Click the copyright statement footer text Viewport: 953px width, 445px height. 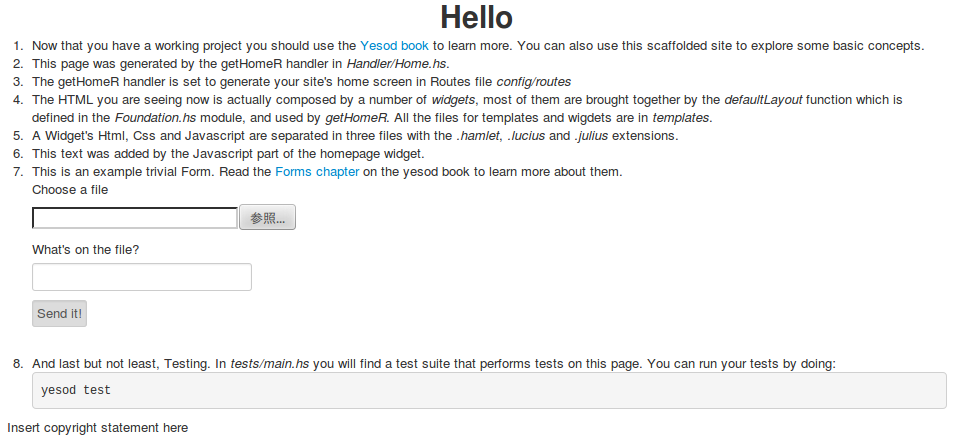97,427
